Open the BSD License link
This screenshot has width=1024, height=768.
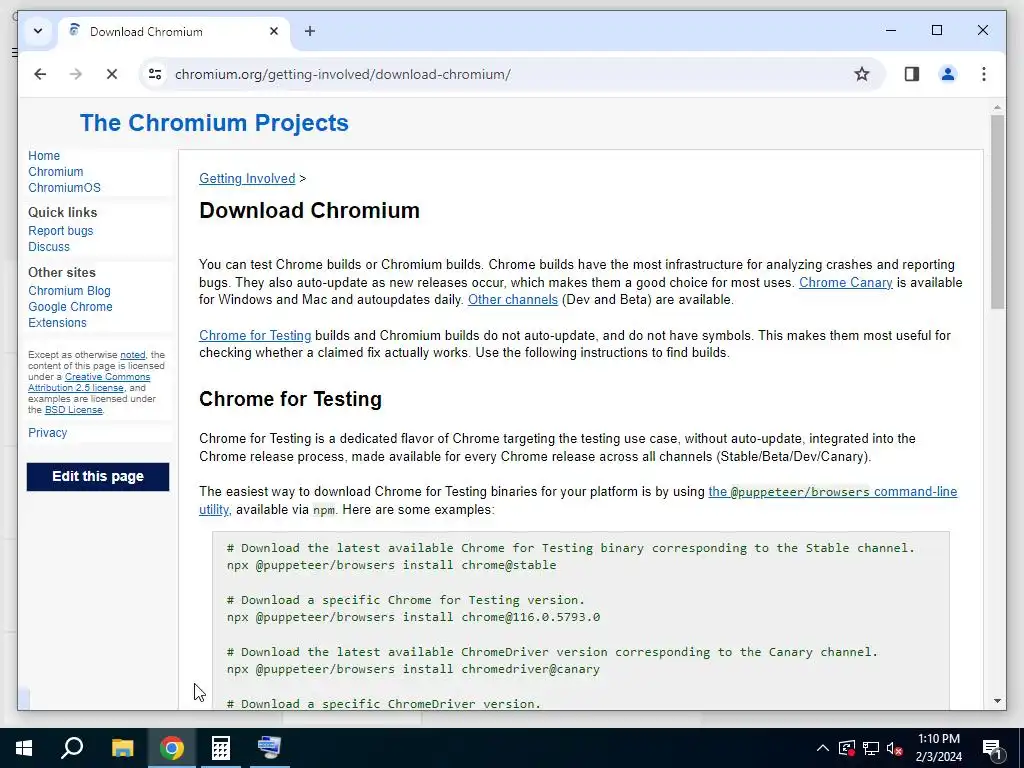(73, 409)
